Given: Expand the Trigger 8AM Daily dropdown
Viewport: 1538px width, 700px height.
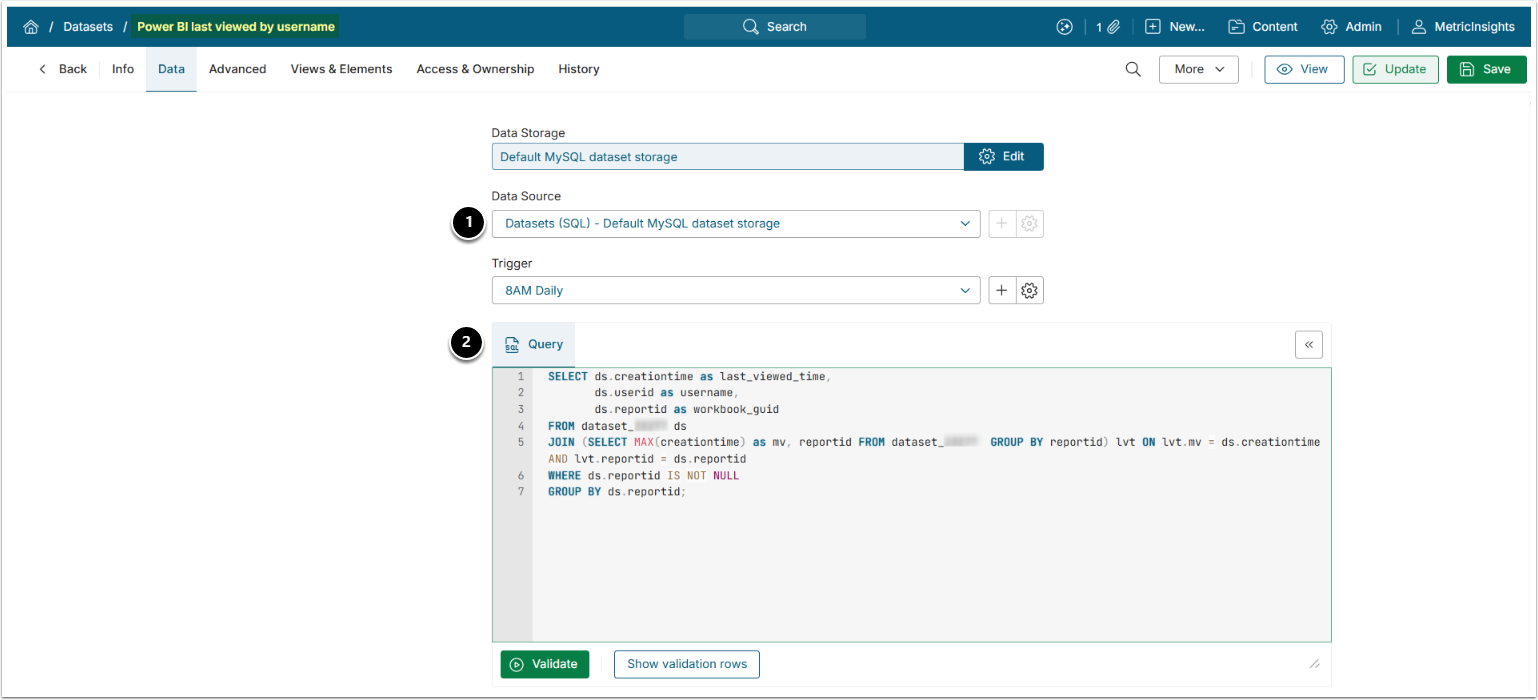Looking at the screenshot, I should pos(735,291).
